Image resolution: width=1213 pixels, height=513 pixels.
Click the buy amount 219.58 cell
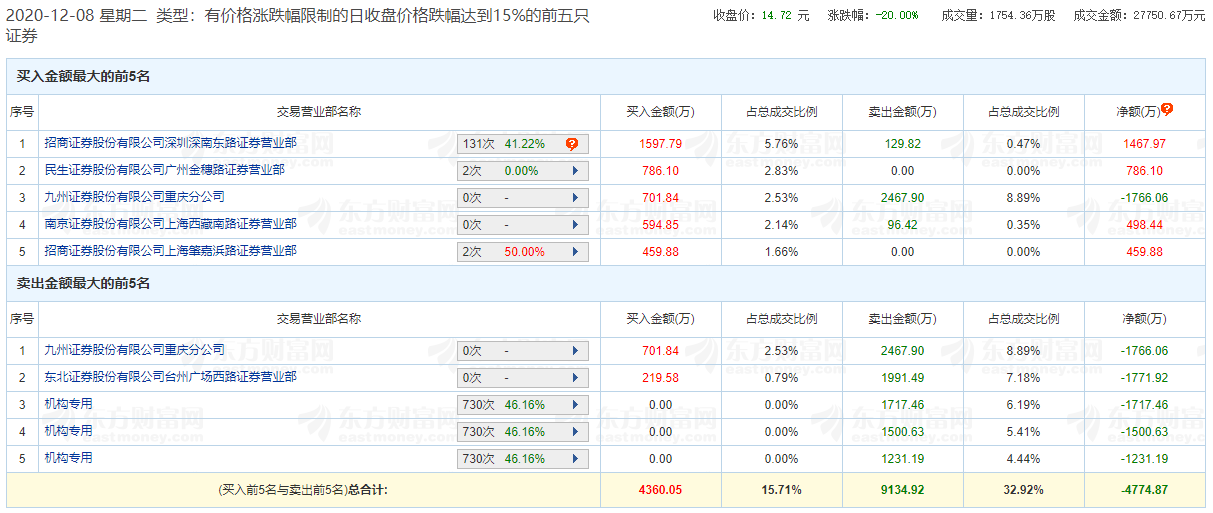coord(660,378)
